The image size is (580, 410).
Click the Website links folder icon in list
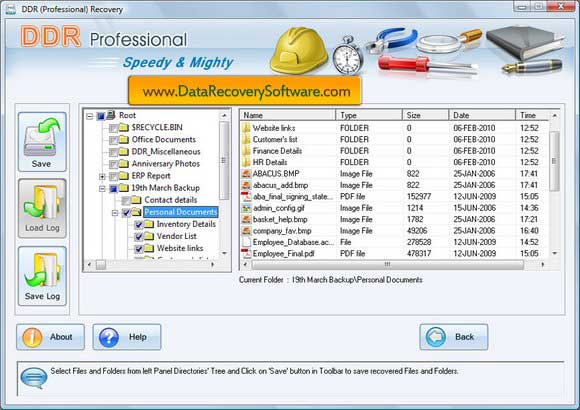coord(246,128)
